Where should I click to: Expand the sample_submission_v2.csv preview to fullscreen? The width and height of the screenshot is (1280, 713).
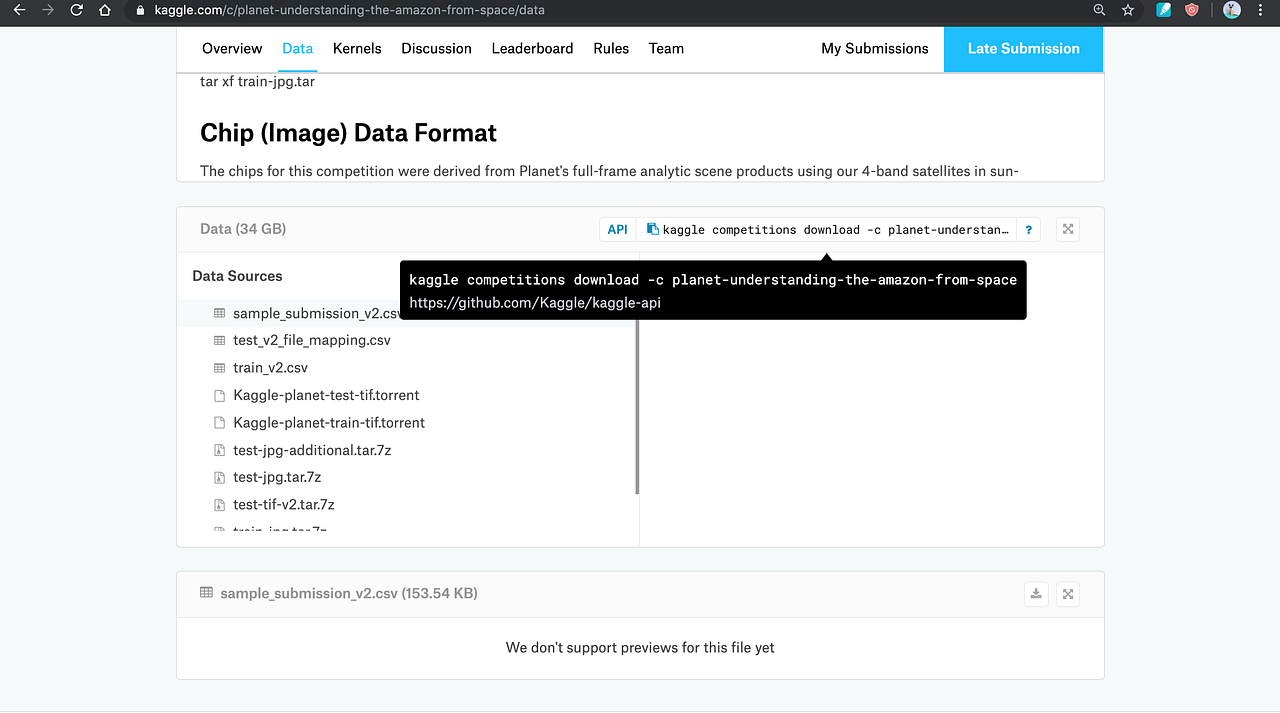1067,593
